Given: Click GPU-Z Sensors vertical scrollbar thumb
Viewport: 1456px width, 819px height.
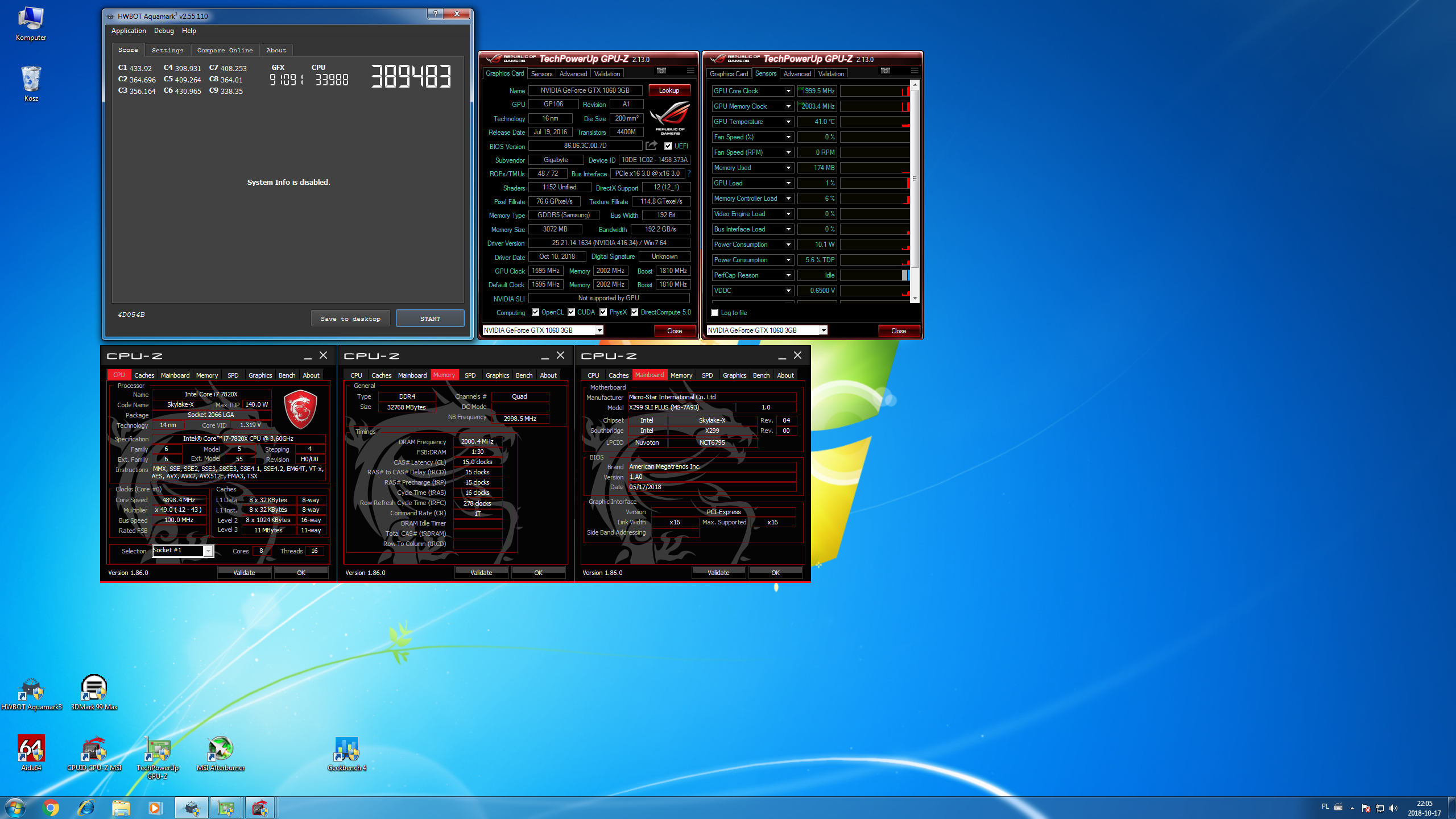Looking at the screenshot, I should [x=915, y=178].
